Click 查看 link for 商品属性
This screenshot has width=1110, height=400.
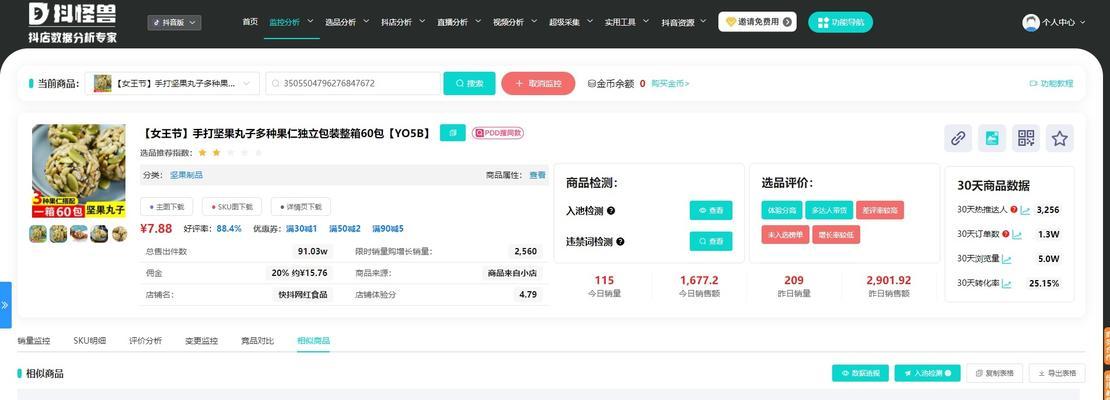click(537, 175)
